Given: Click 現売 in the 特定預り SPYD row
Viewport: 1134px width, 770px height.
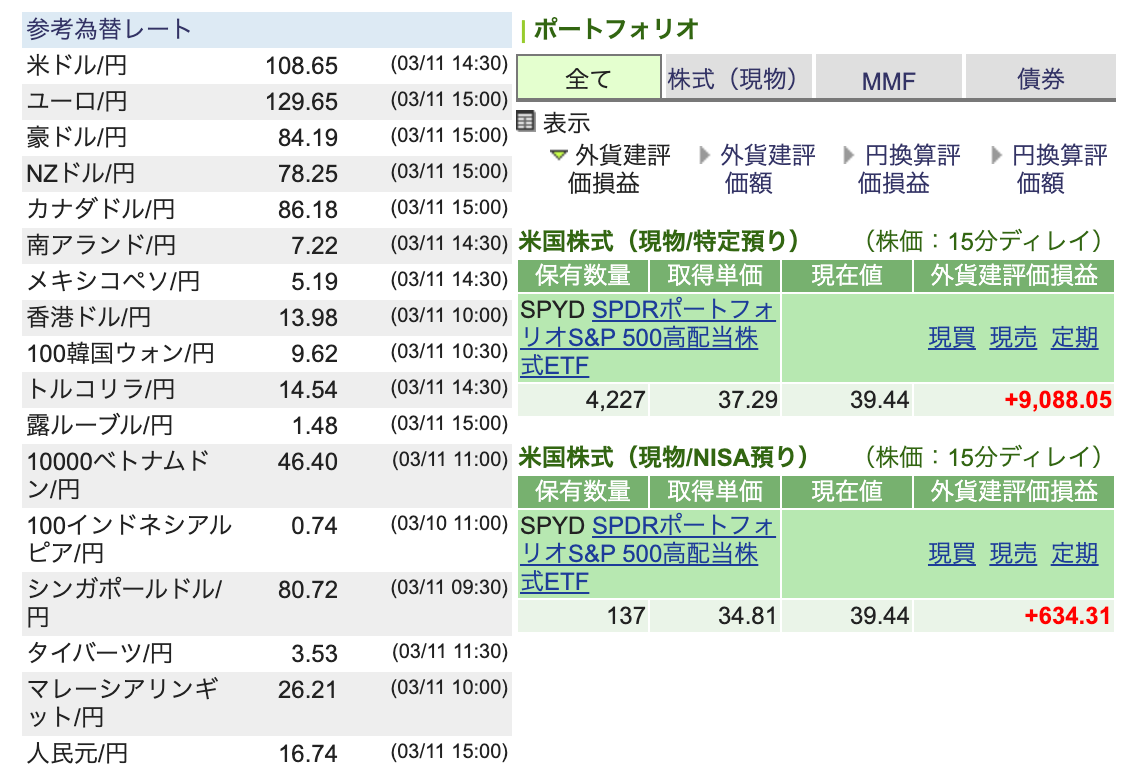Looking at the screenshot, I should click(1013, 338).
